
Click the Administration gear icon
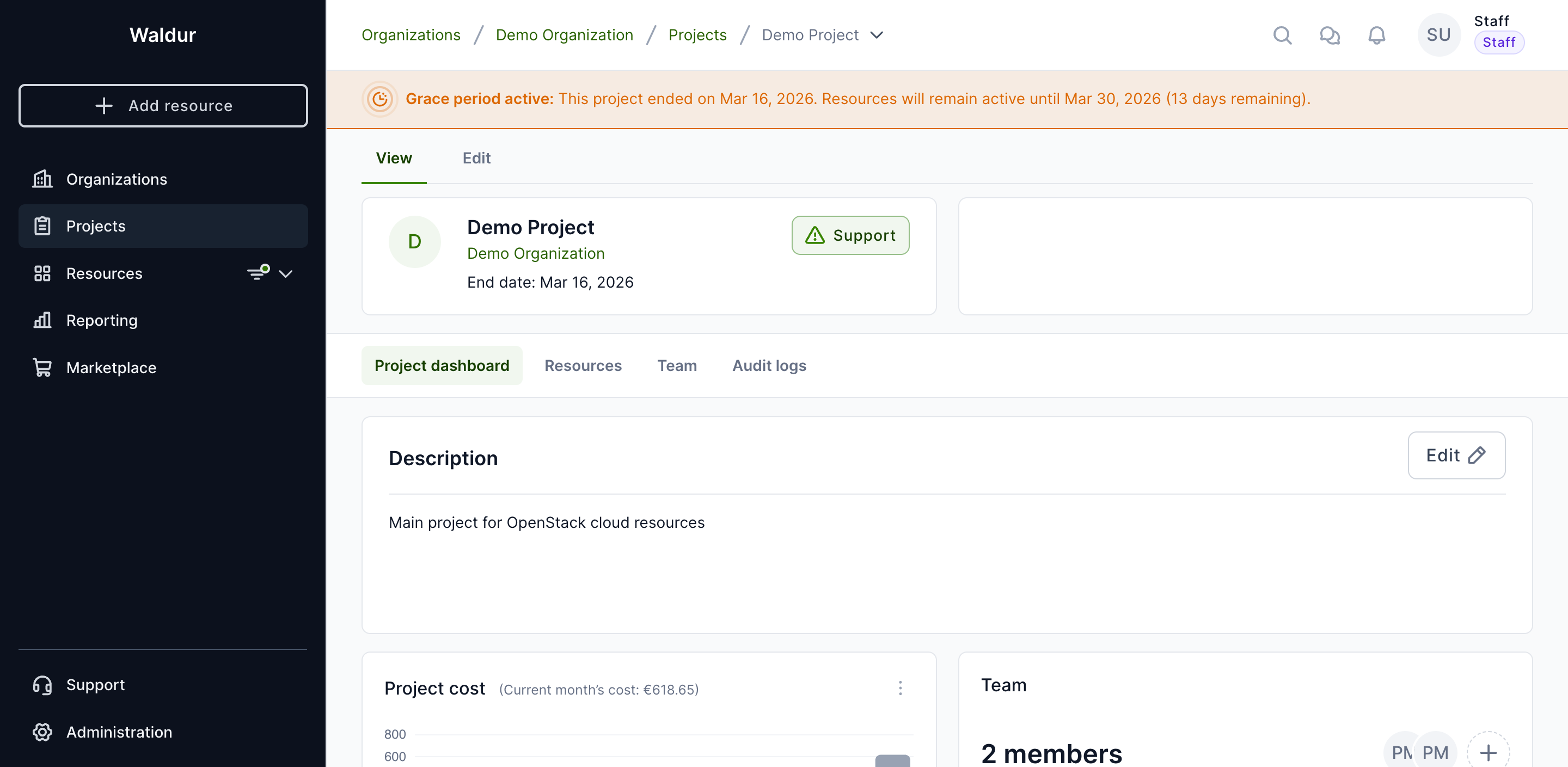42,732
